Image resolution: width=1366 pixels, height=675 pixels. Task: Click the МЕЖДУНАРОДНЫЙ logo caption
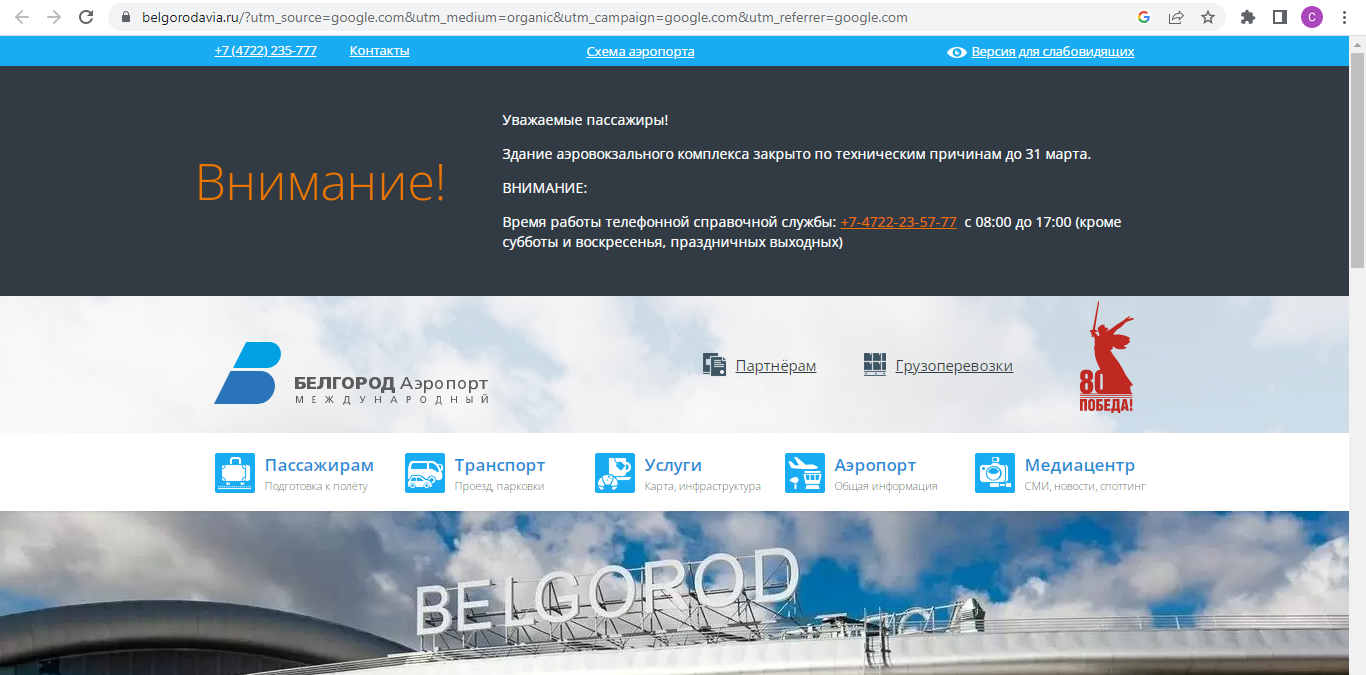point(392,400)
